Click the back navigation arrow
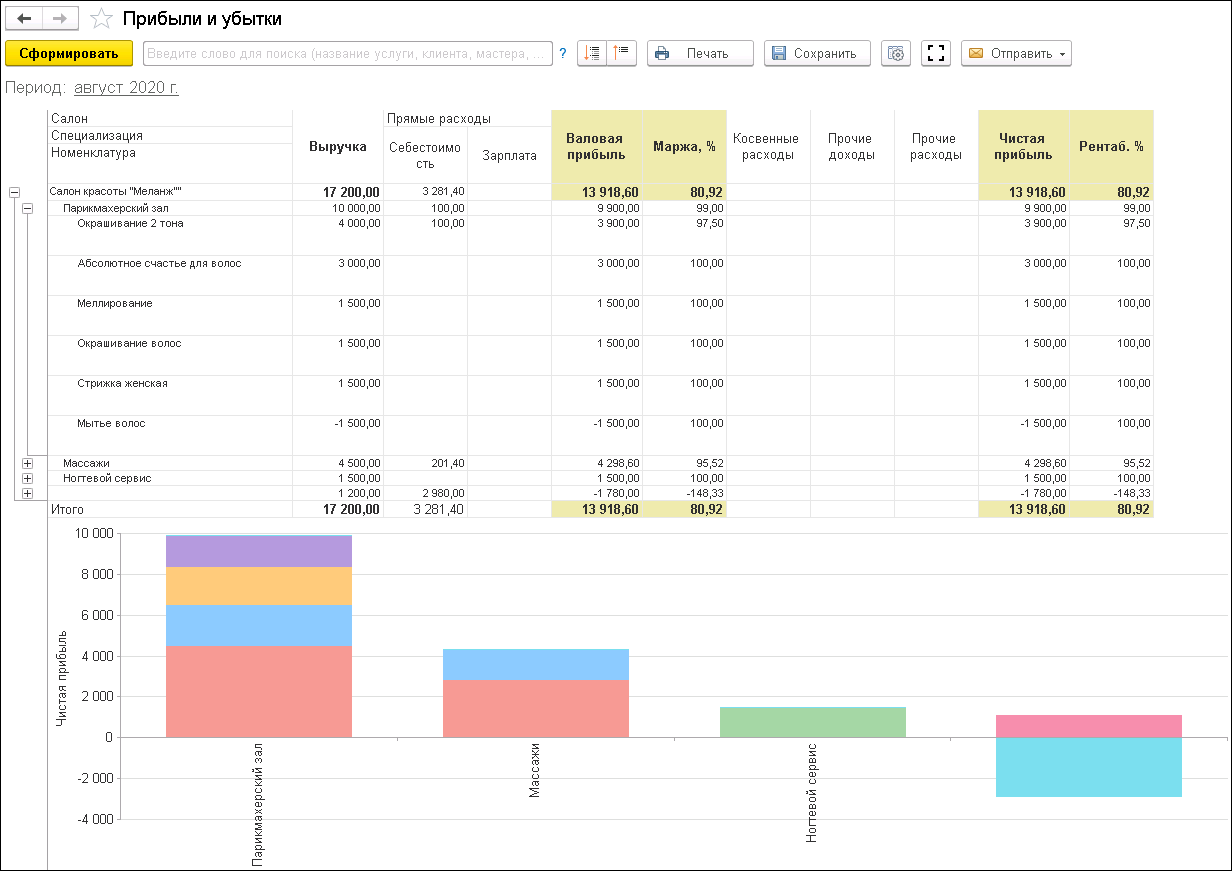 click(25, 19)
